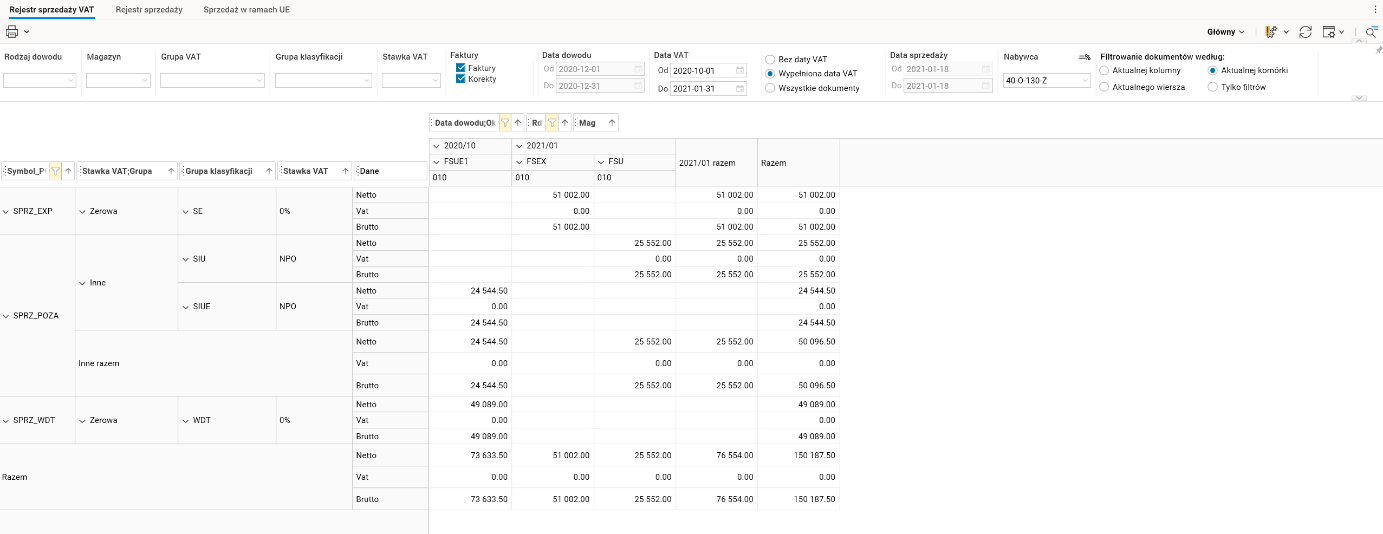
Task: Select Bez daty VAT radio
Action: point(770,59)
